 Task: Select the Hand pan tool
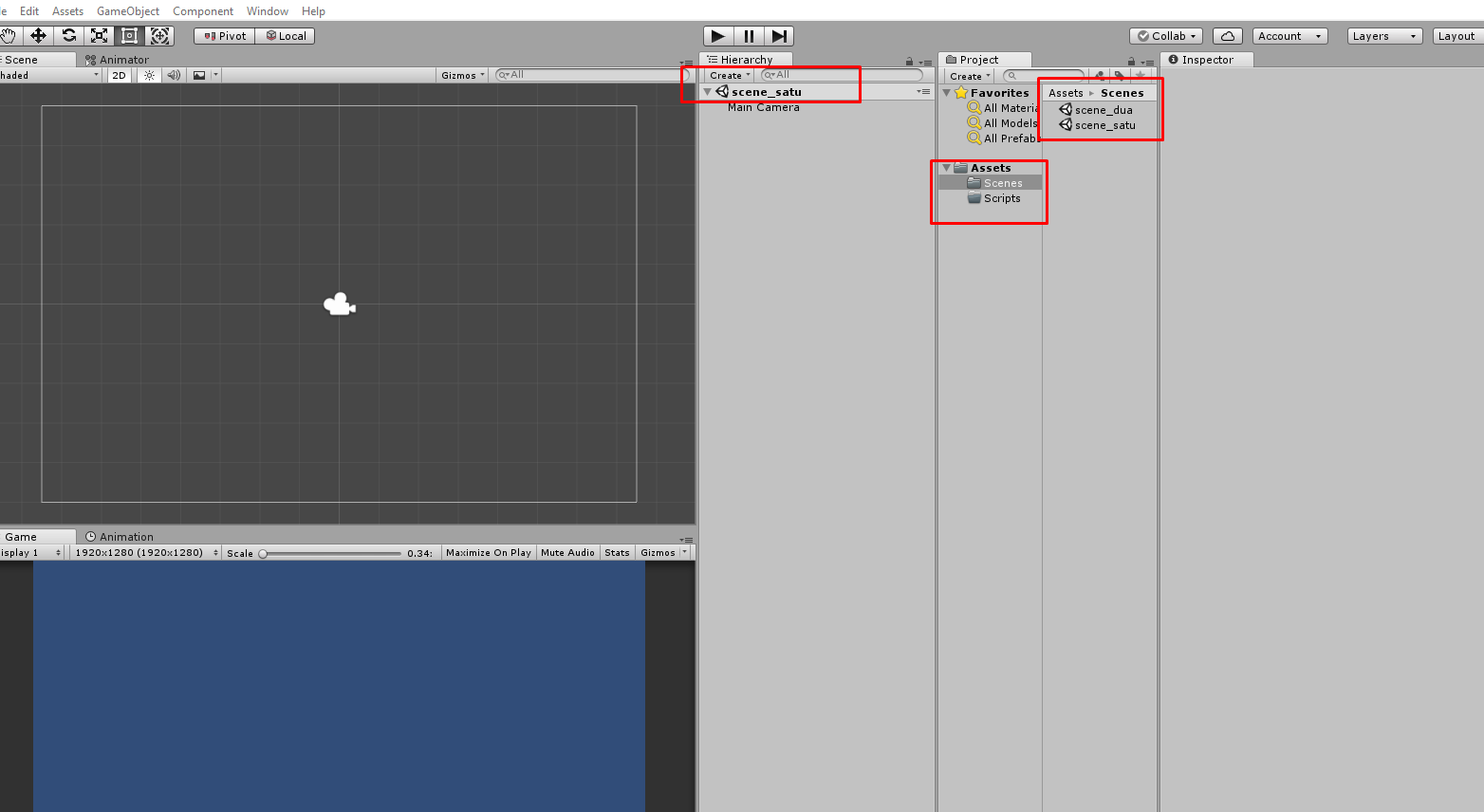point(9,35)
